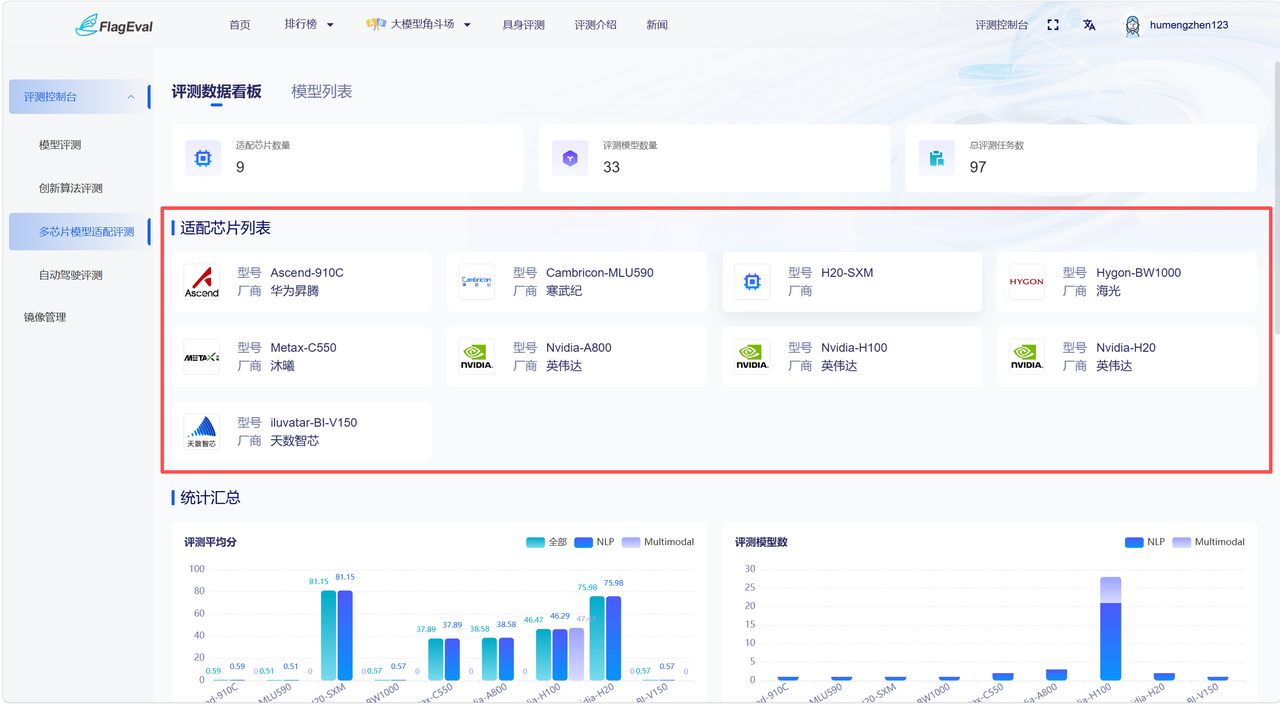Image resolution: width=1280 pixels, height=705 pixels.
Task: Expand the 大模型角斗场 dropdown
Action: pyautogui.click(x=418, y=25)
